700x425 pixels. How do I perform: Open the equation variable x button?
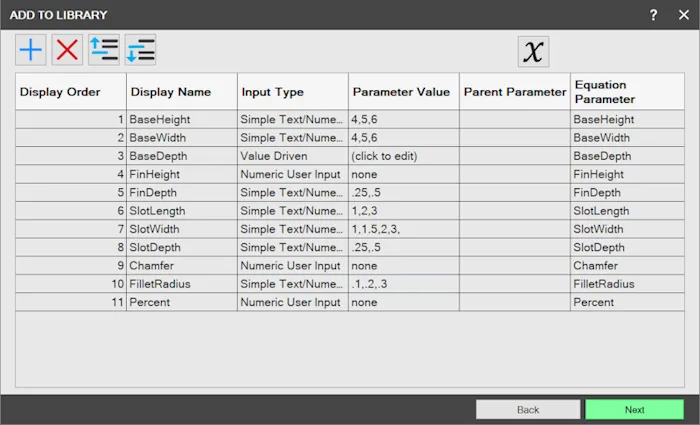(x=533, y=52)
